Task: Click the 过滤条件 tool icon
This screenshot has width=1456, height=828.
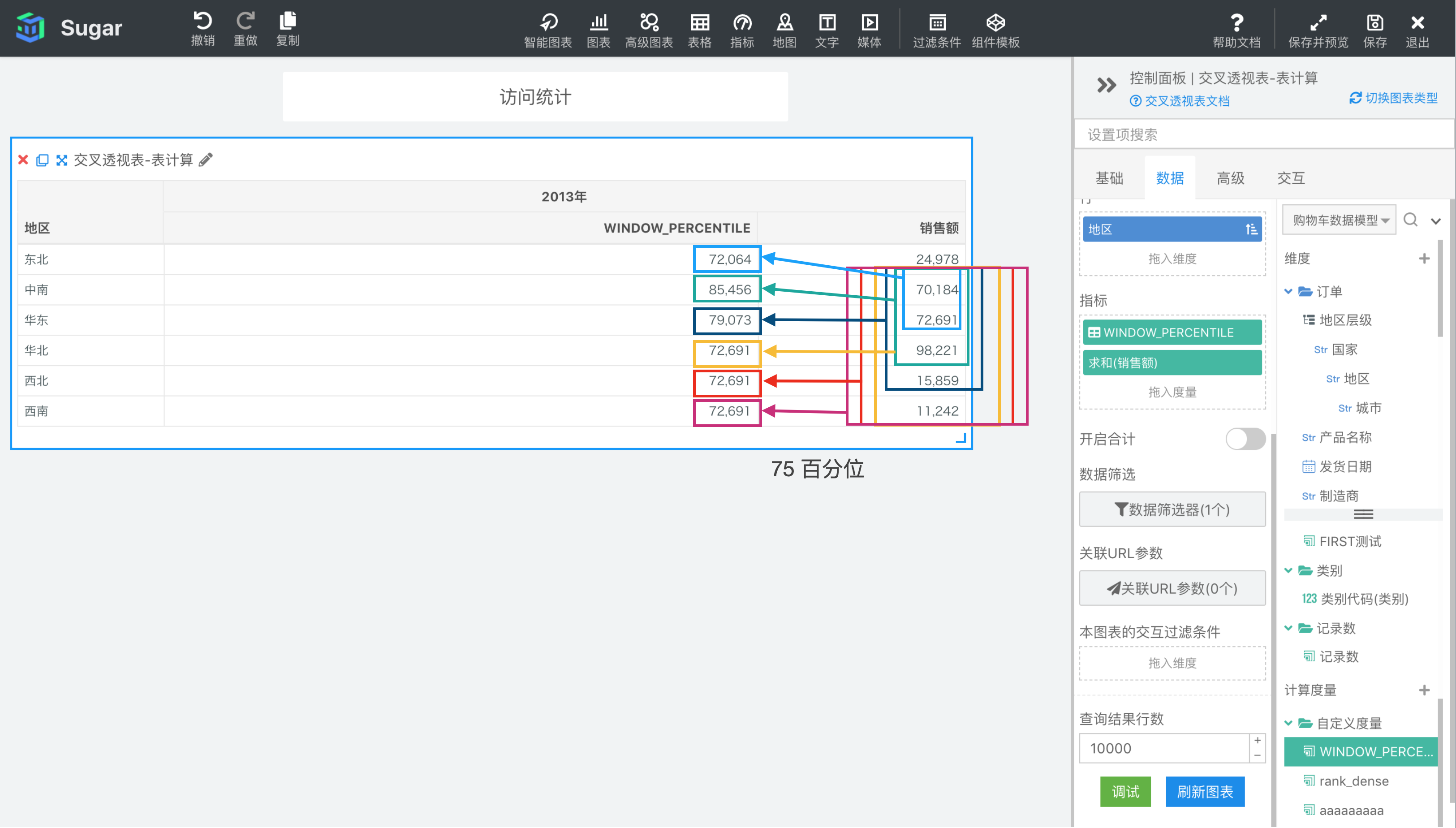Action: [x=935, y=27]
